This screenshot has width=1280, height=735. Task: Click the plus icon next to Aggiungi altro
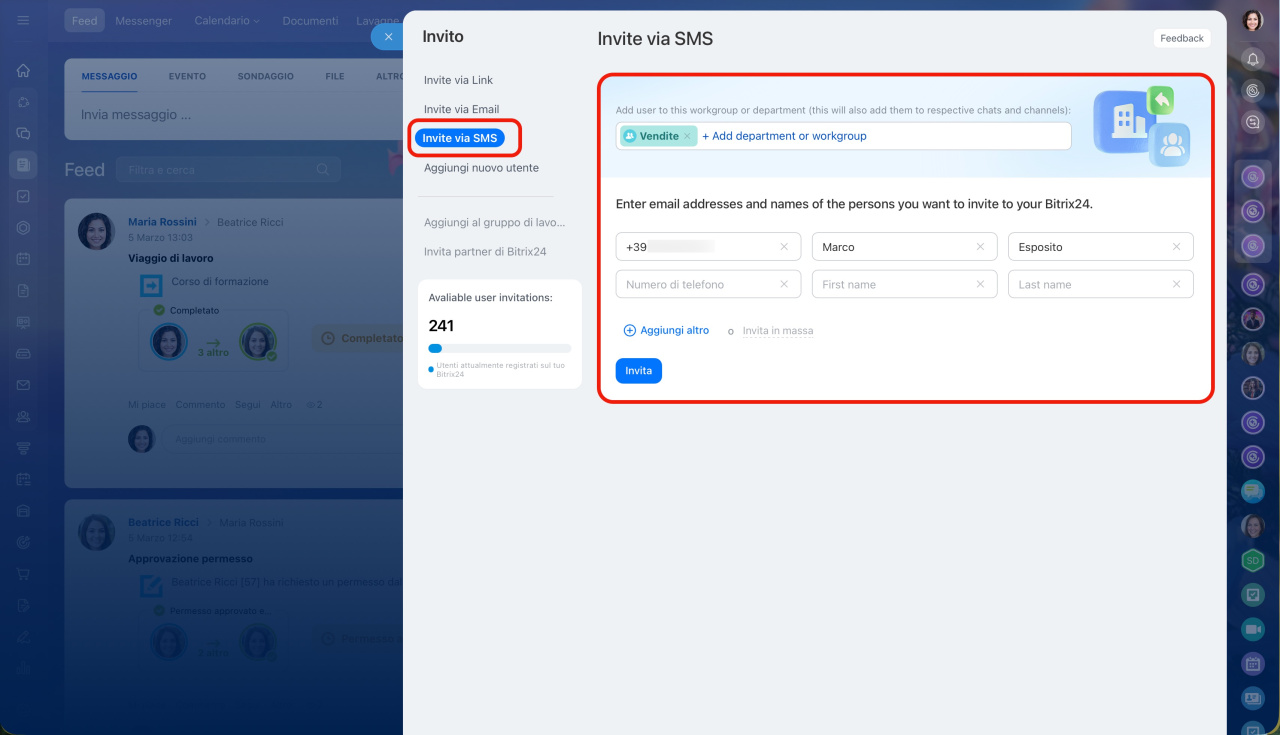point(630,331)
